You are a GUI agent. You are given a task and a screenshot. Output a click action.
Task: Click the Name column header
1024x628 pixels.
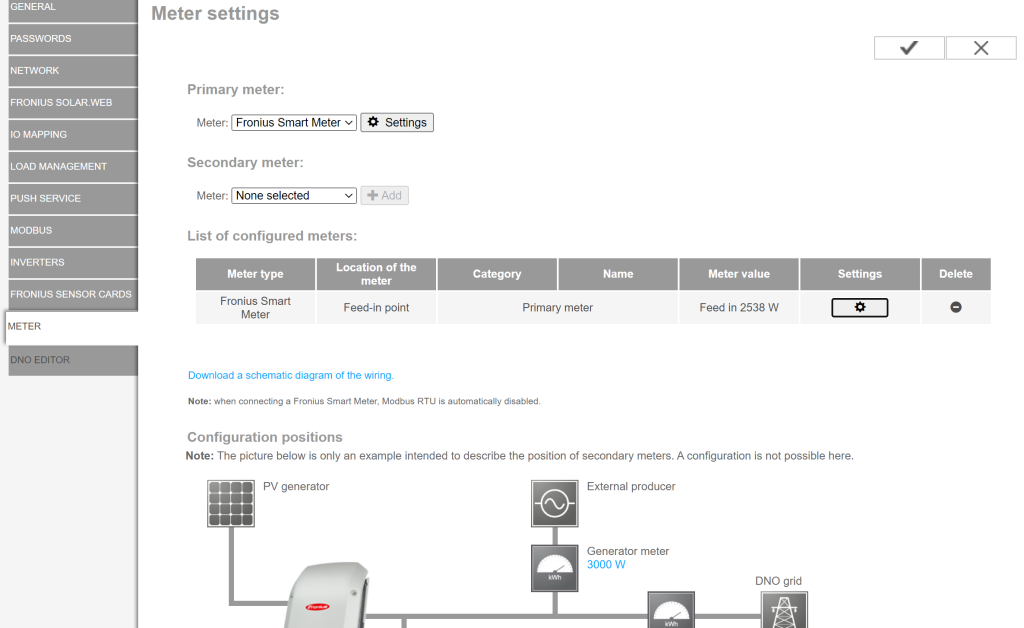618,274
